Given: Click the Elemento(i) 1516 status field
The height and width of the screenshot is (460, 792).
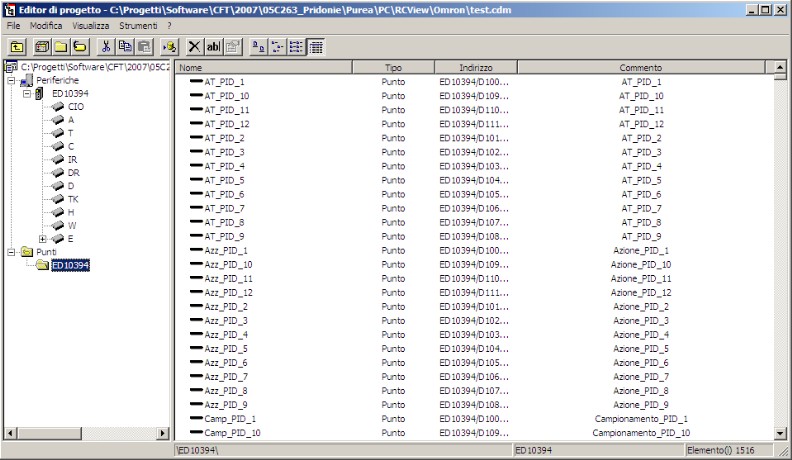Looking at the screenshot, I should [727, 450].
